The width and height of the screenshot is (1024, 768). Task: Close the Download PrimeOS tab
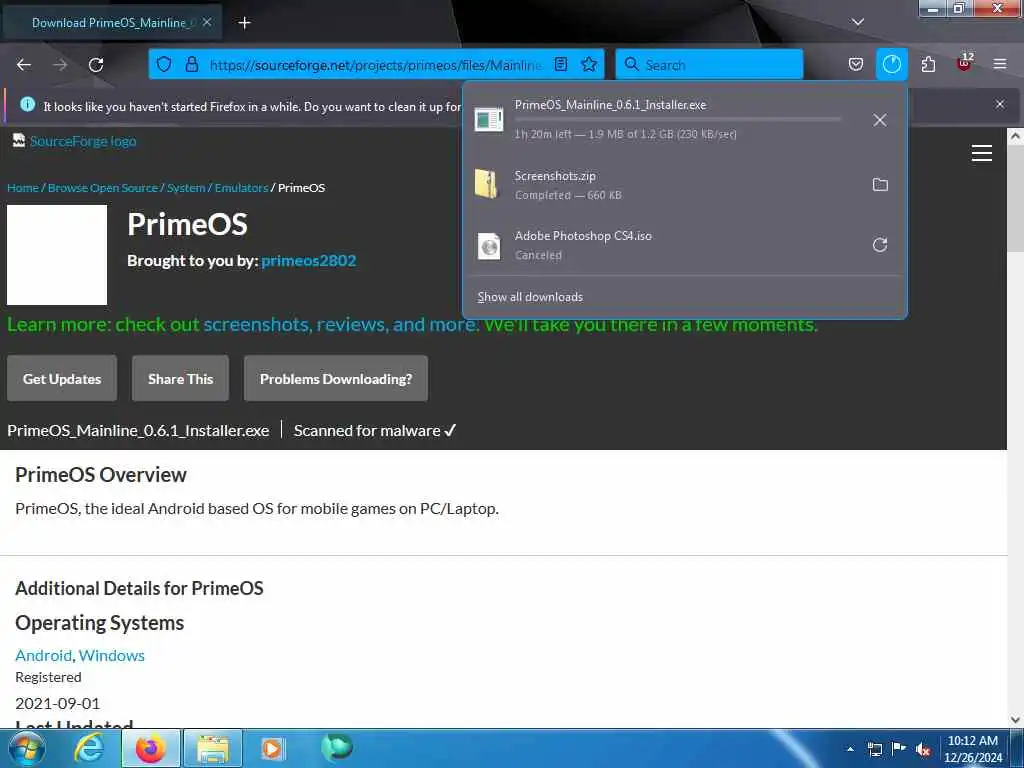[x=207, y=22]
